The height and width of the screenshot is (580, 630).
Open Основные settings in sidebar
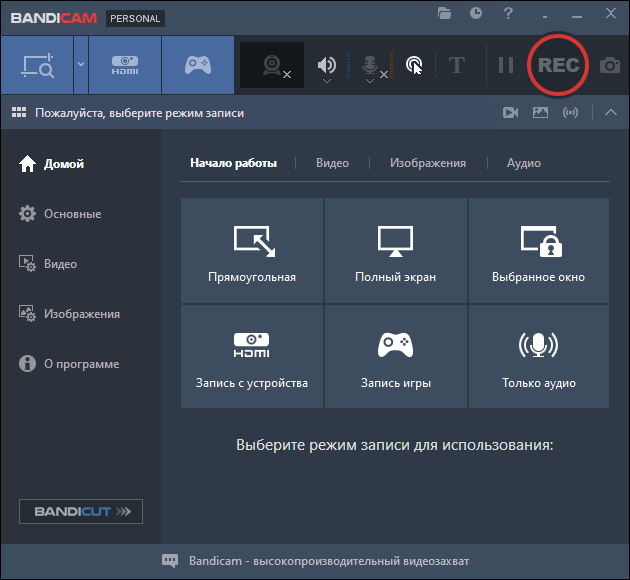60,214
